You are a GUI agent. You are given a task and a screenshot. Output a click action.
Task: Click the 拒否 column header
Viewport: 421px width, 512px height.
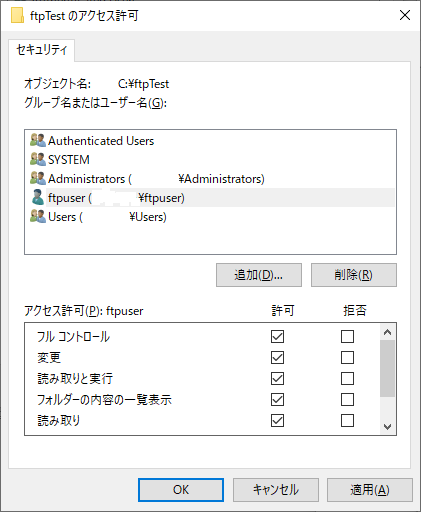click(355, 311)
